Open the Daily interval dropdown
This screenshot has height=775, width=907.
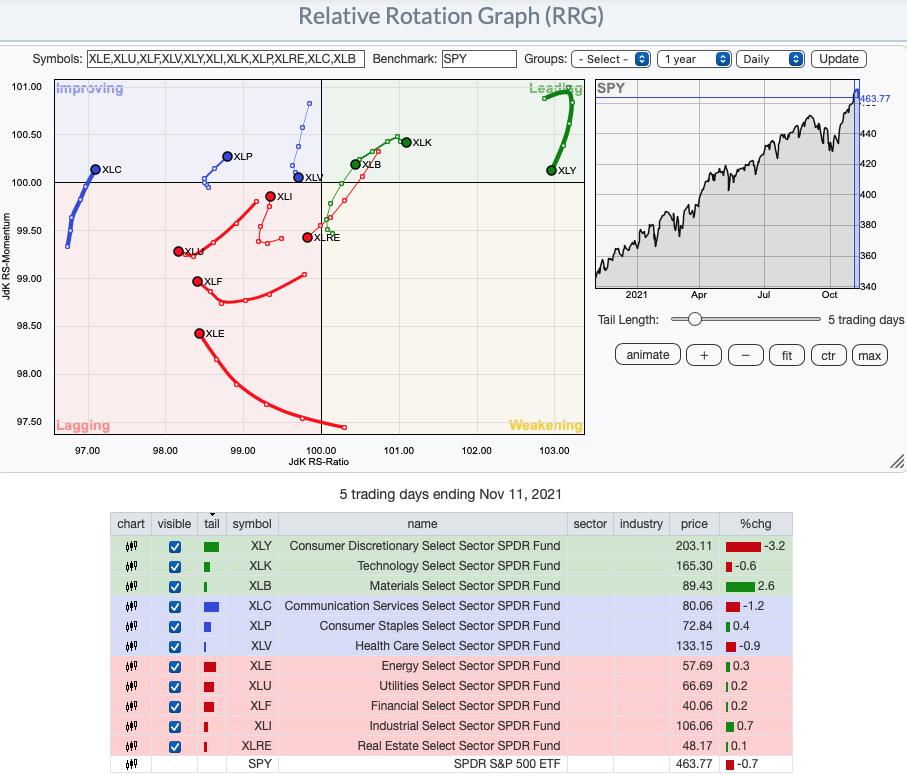(x=770, y=59)
